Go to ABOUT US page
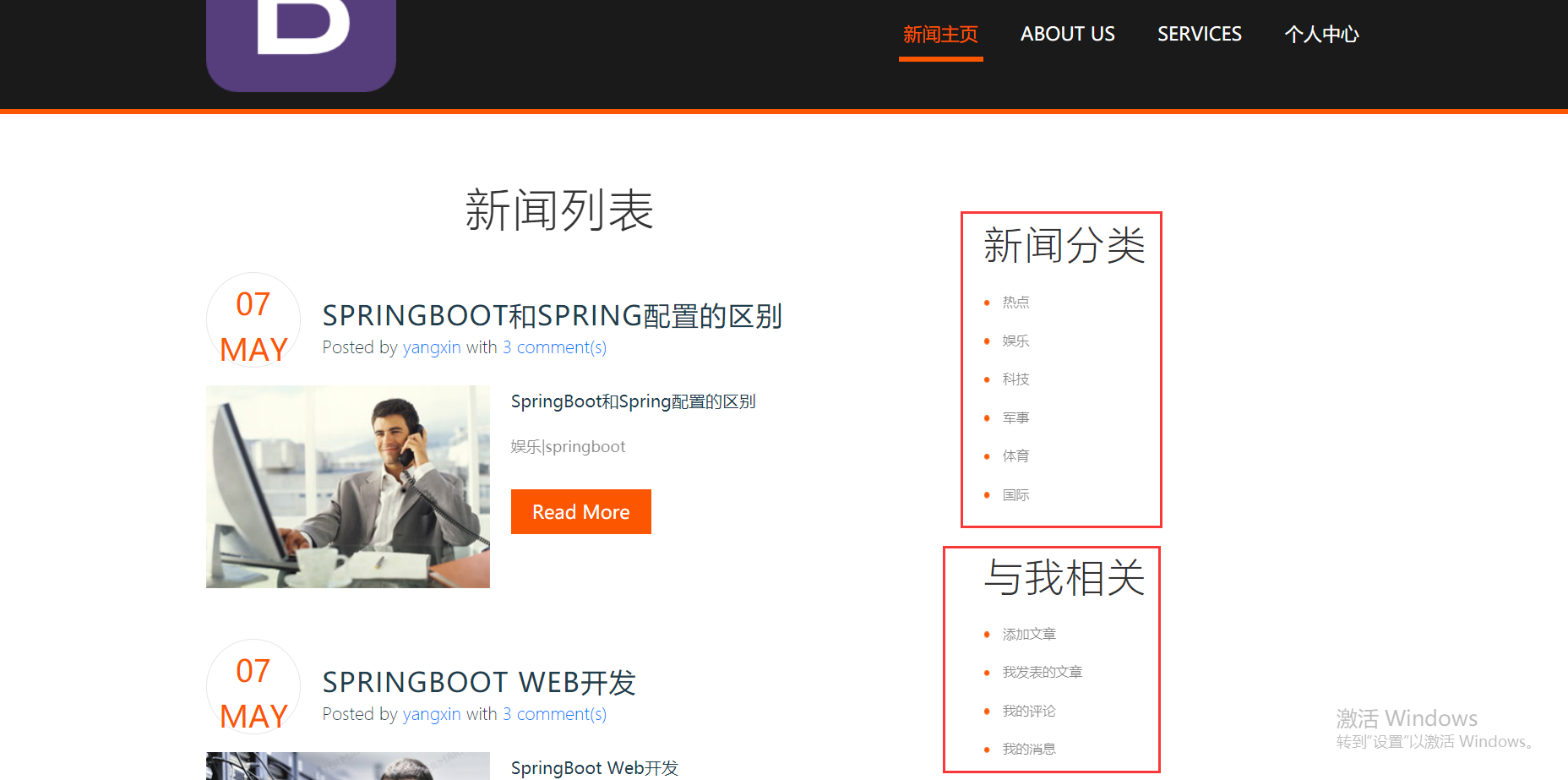This screenshot has width=1568, height=780. coord(1068,35)
